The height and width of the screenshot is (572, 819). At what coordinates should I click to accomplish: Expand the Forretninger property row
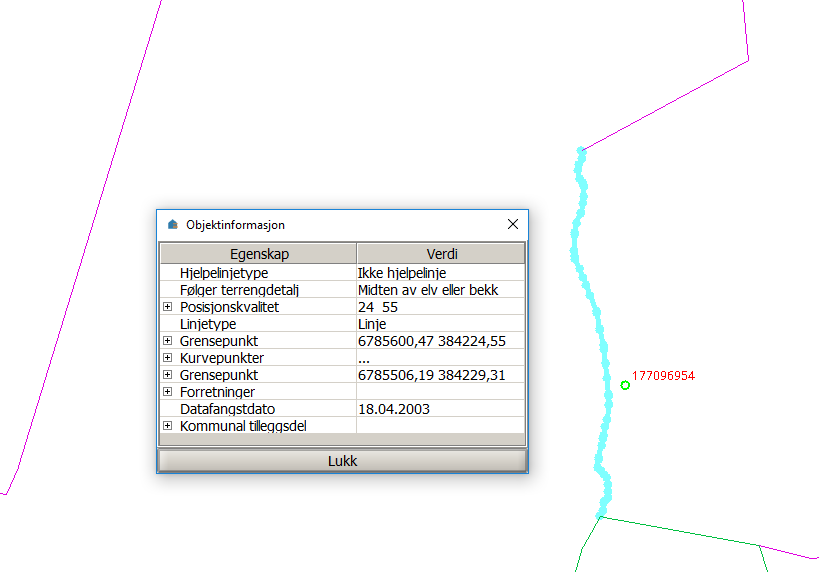[168, 392]
